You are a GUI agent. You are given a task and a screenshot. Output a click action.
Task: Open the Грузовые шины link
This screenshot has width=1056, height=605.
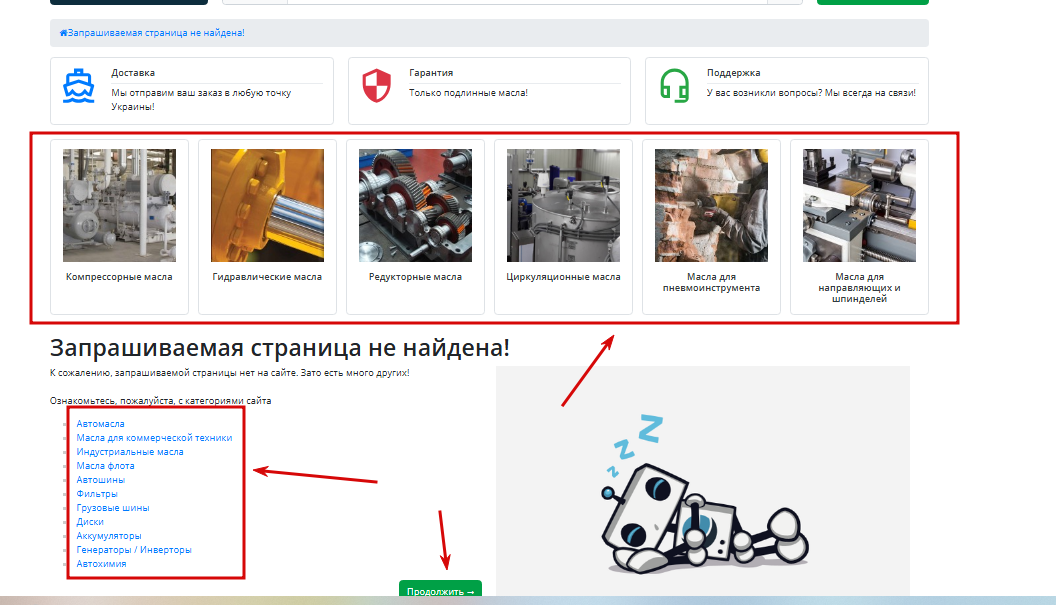(x=113, y=508)
